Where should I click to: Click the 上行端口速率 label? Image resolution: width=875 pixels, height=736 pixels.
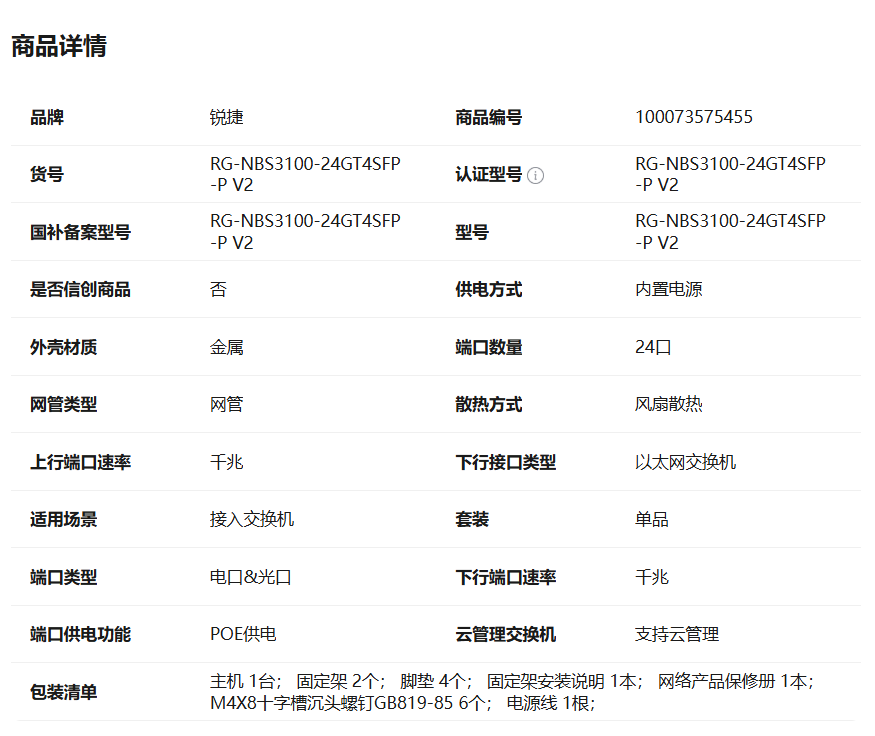click(x=80, y=463)
